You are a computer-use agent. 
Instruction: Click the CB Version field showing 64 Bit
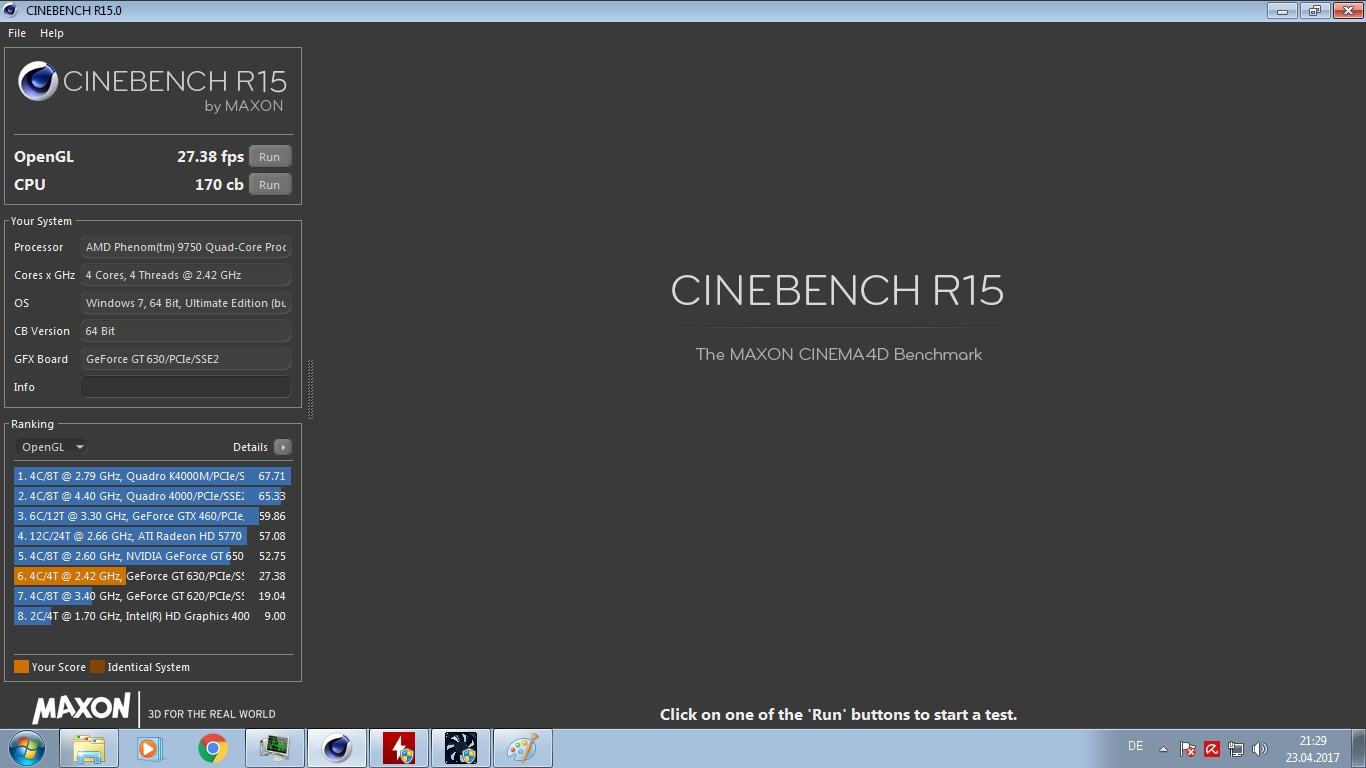point(186,331)
